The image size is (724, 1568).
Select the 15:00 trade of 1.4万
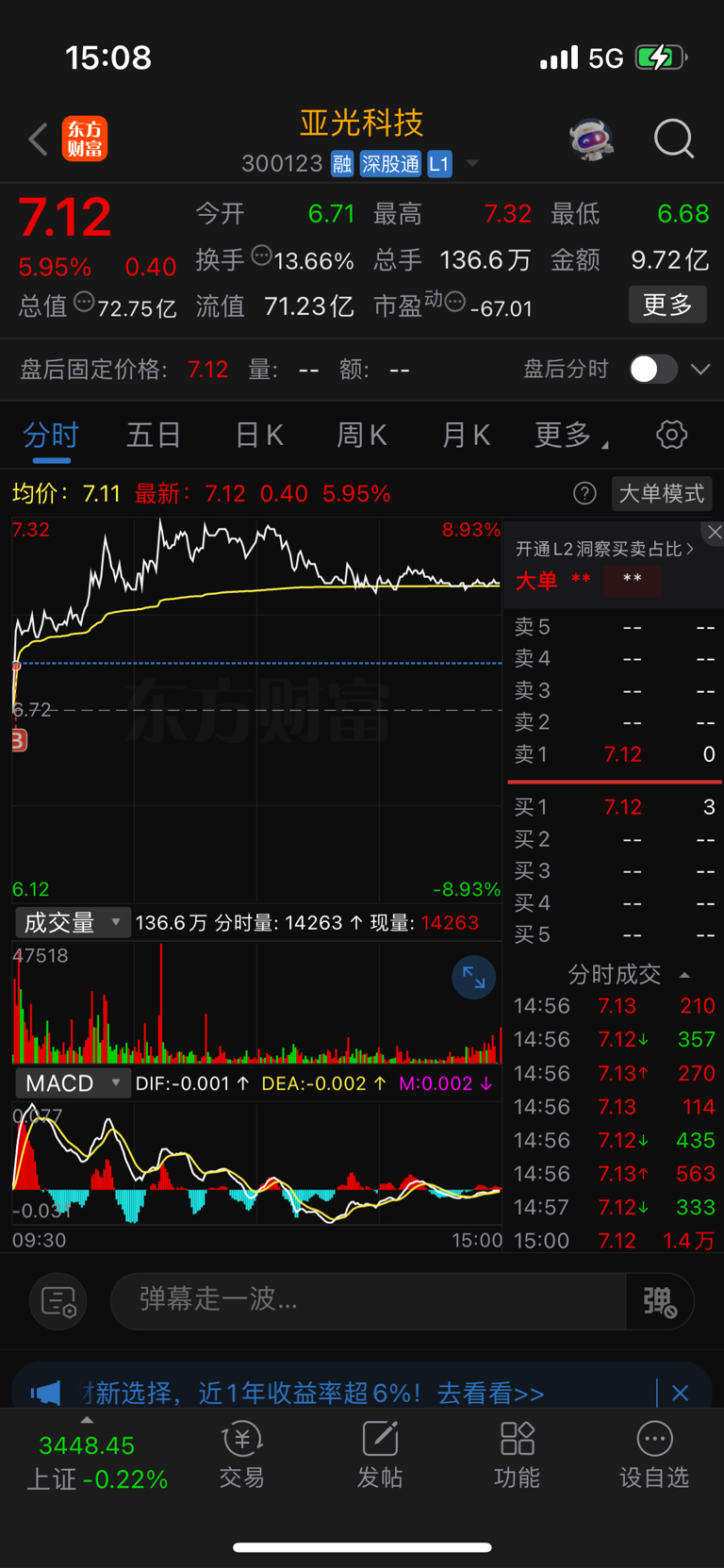tap(615, 1241)
